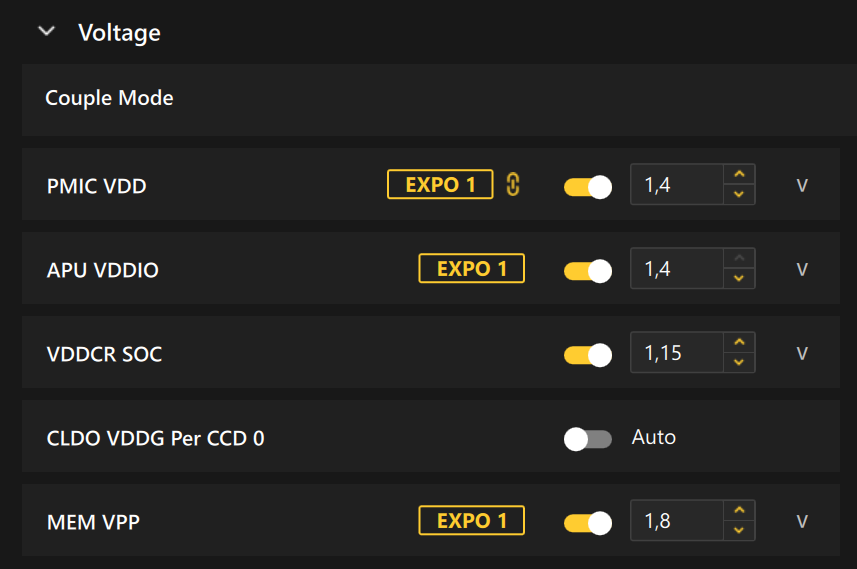The image size is (857, 569).
Task: Decrease VDDCR SOC voltage with down arrow
Action: 739,362
